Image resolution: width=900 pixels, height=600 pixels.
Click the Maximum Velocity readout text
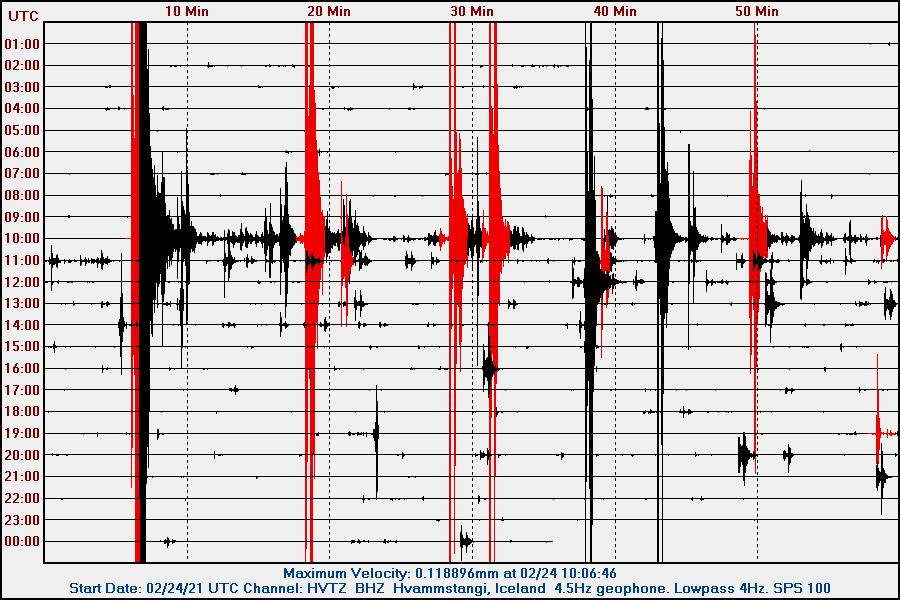click(449, 573)
